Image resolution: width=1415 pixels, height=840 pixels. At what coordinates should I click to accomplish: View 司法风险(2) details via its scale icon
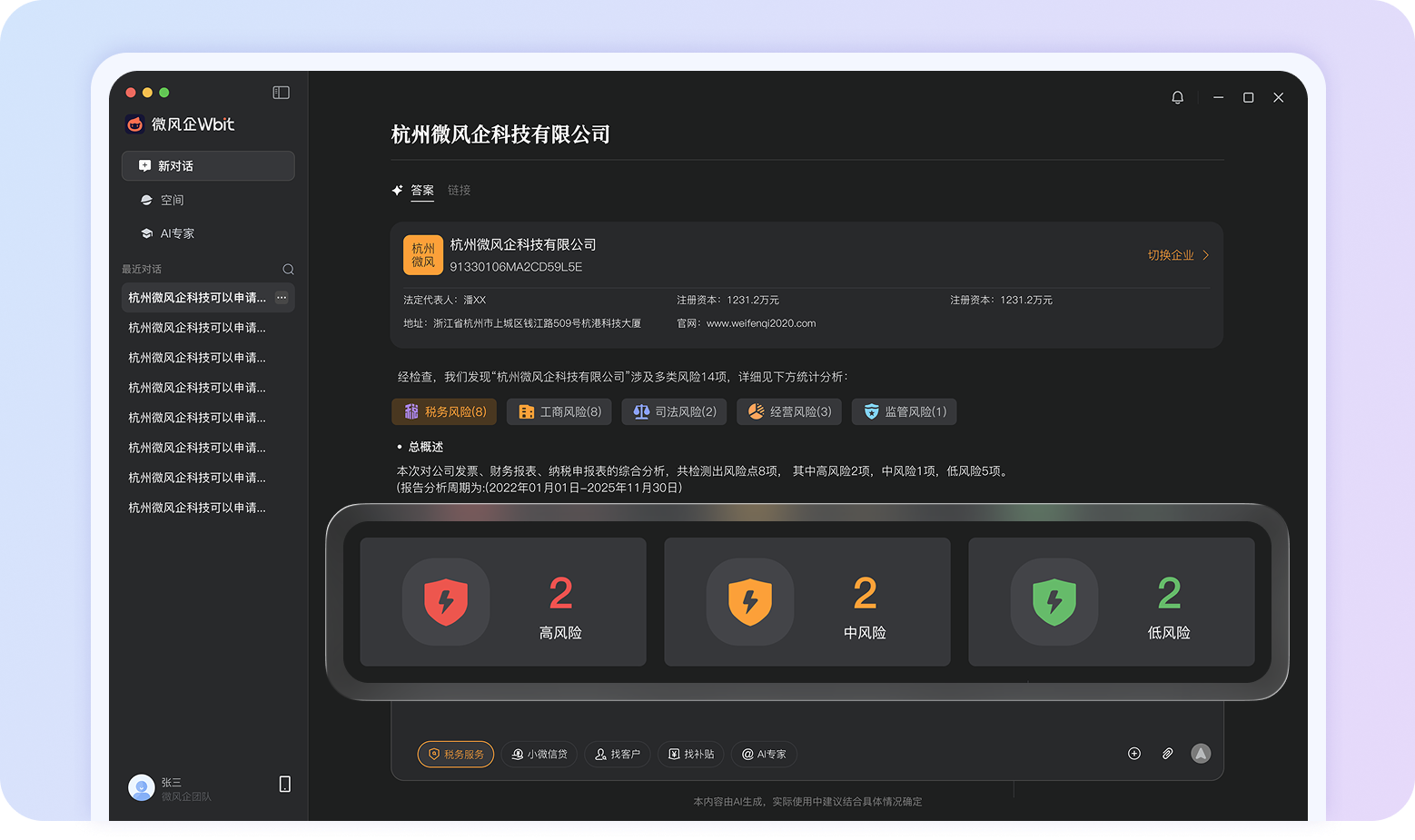[641, 411]
